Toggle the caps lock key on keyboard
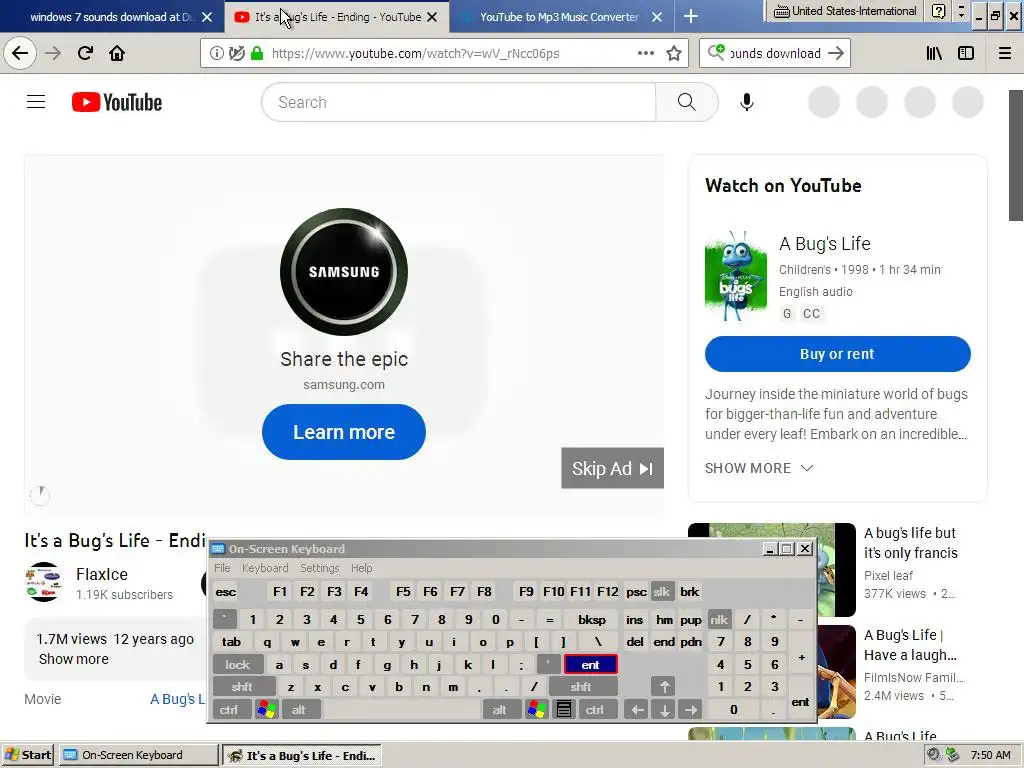The width and height of the screenshot is (1024, 768). click(x=238, y=665)
